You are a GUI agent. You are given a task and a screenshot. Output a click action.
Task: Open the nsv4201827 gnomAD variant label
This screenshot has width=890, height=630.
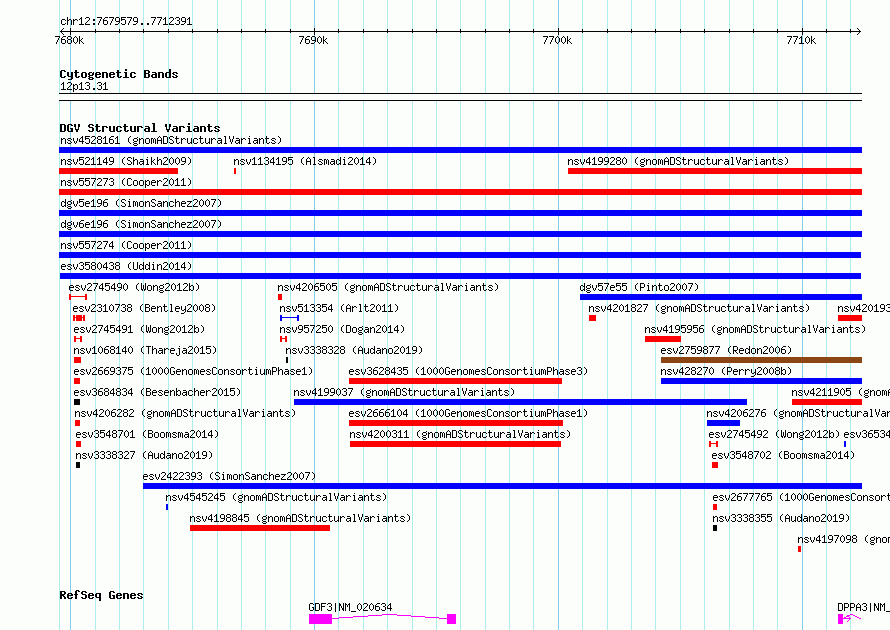[699, 308]
